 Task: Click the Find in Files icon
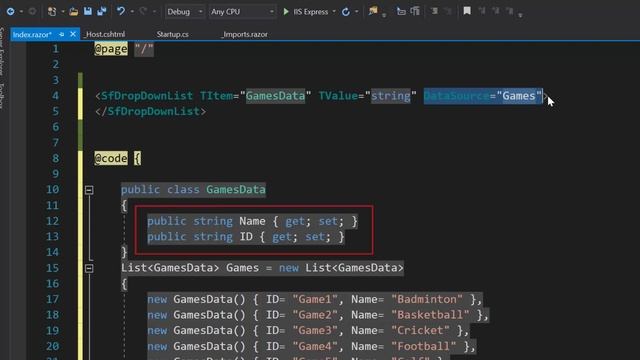(373, 11)
